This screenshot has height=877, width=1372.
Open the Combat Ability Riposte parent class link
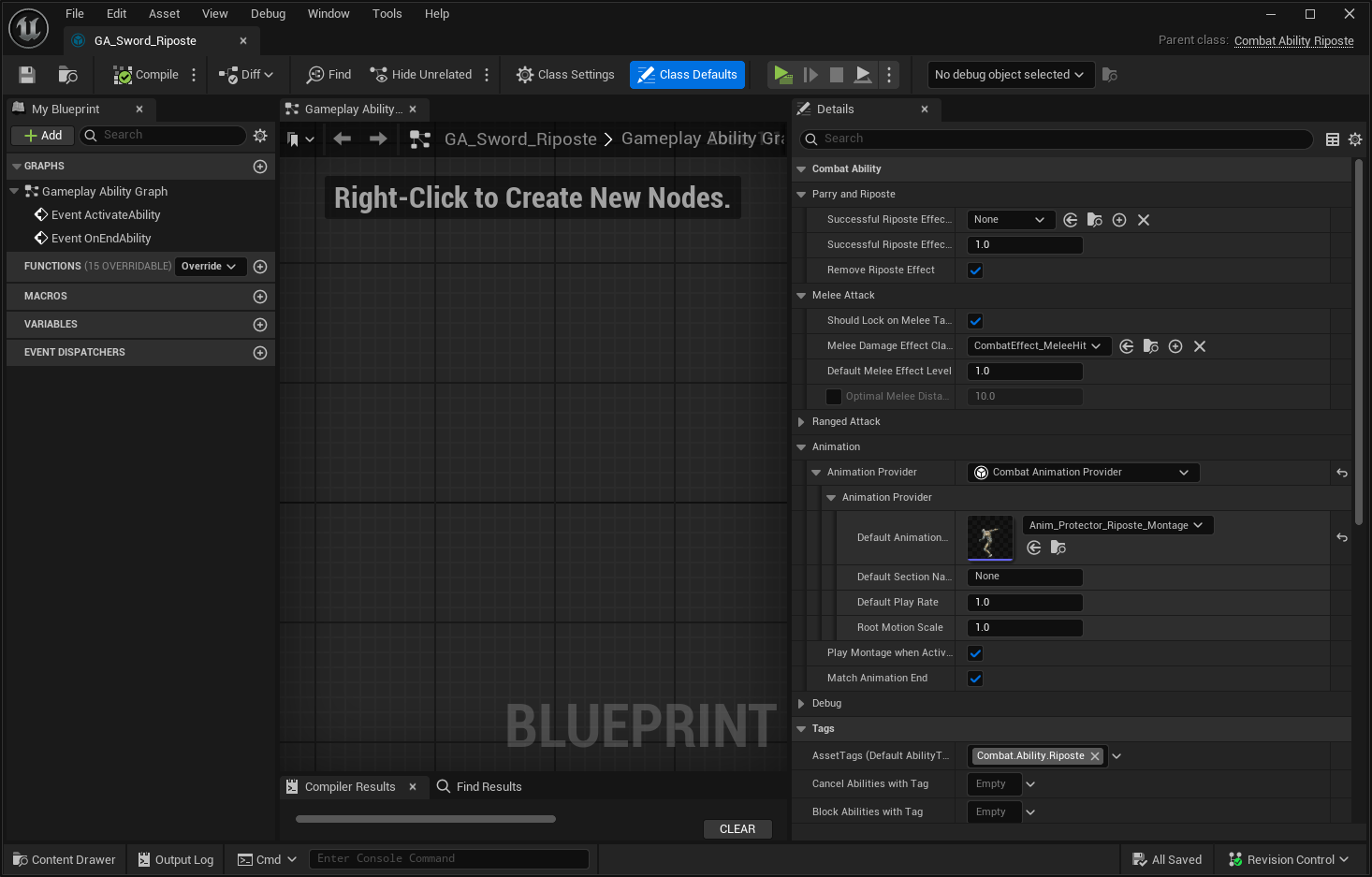[1293, 41]
